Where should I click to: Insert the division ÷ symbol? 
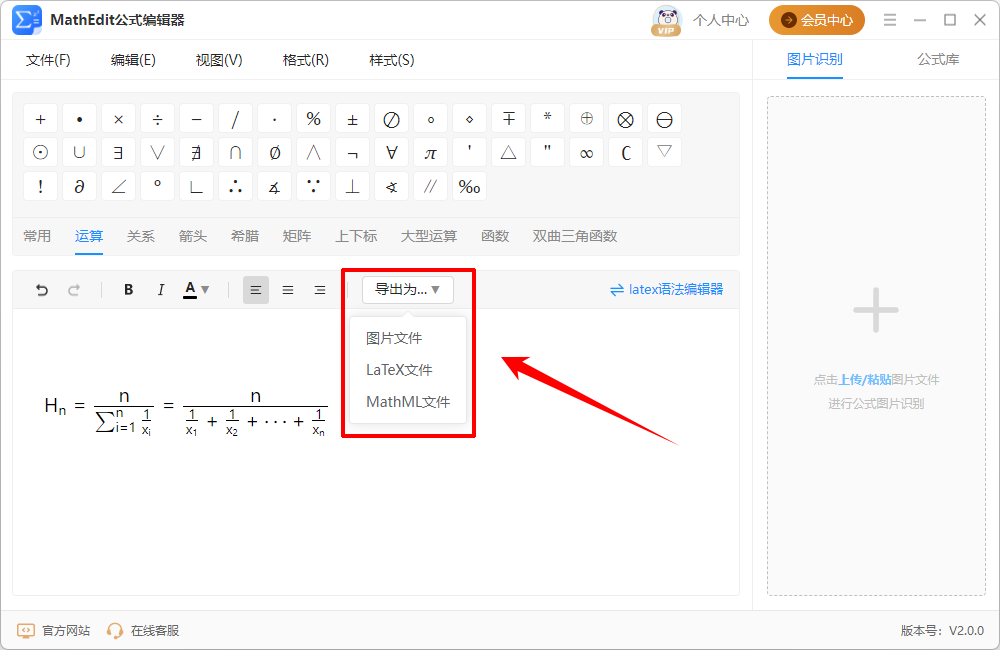tap(157, 119)
